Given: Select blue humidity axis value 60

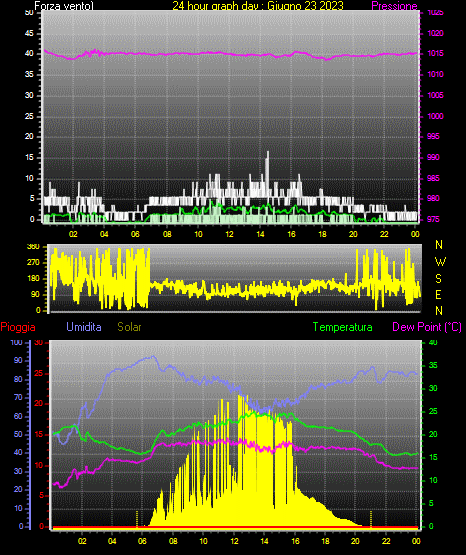Looking at the screenshot, I should tap(18, 416).
